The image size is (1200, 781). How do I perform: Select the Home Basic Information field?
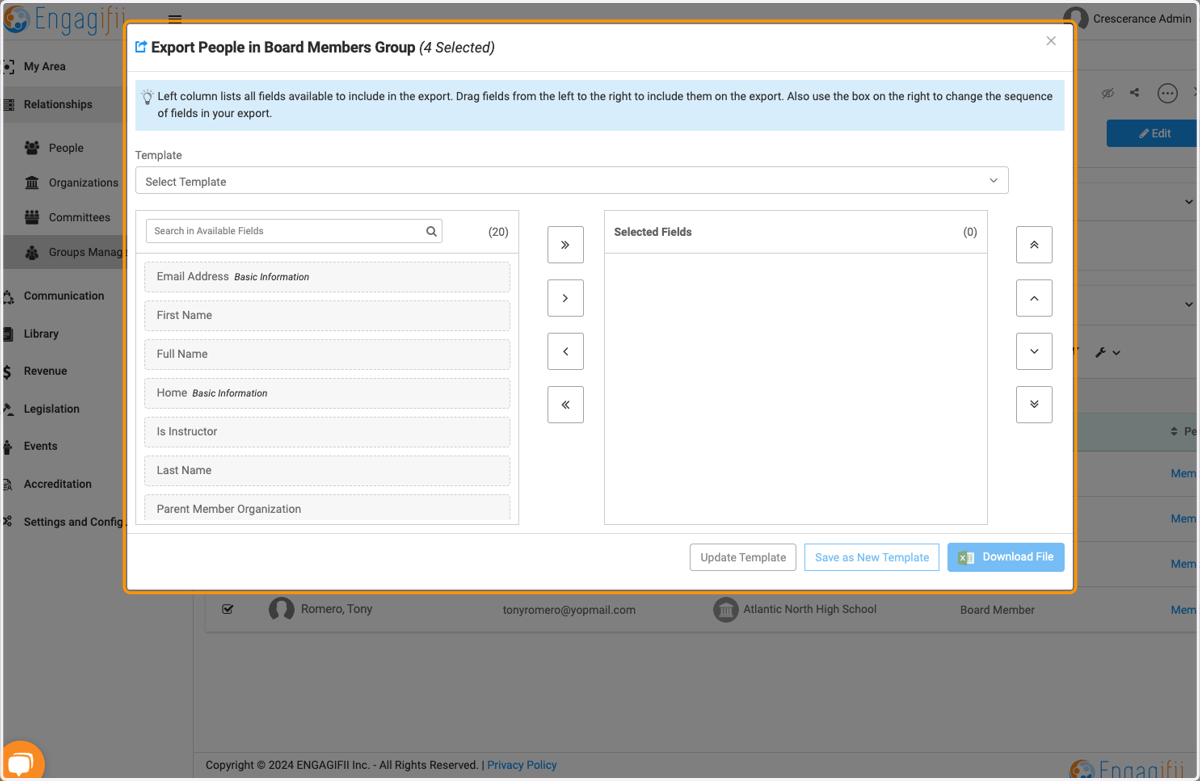(x=327, y=393)
